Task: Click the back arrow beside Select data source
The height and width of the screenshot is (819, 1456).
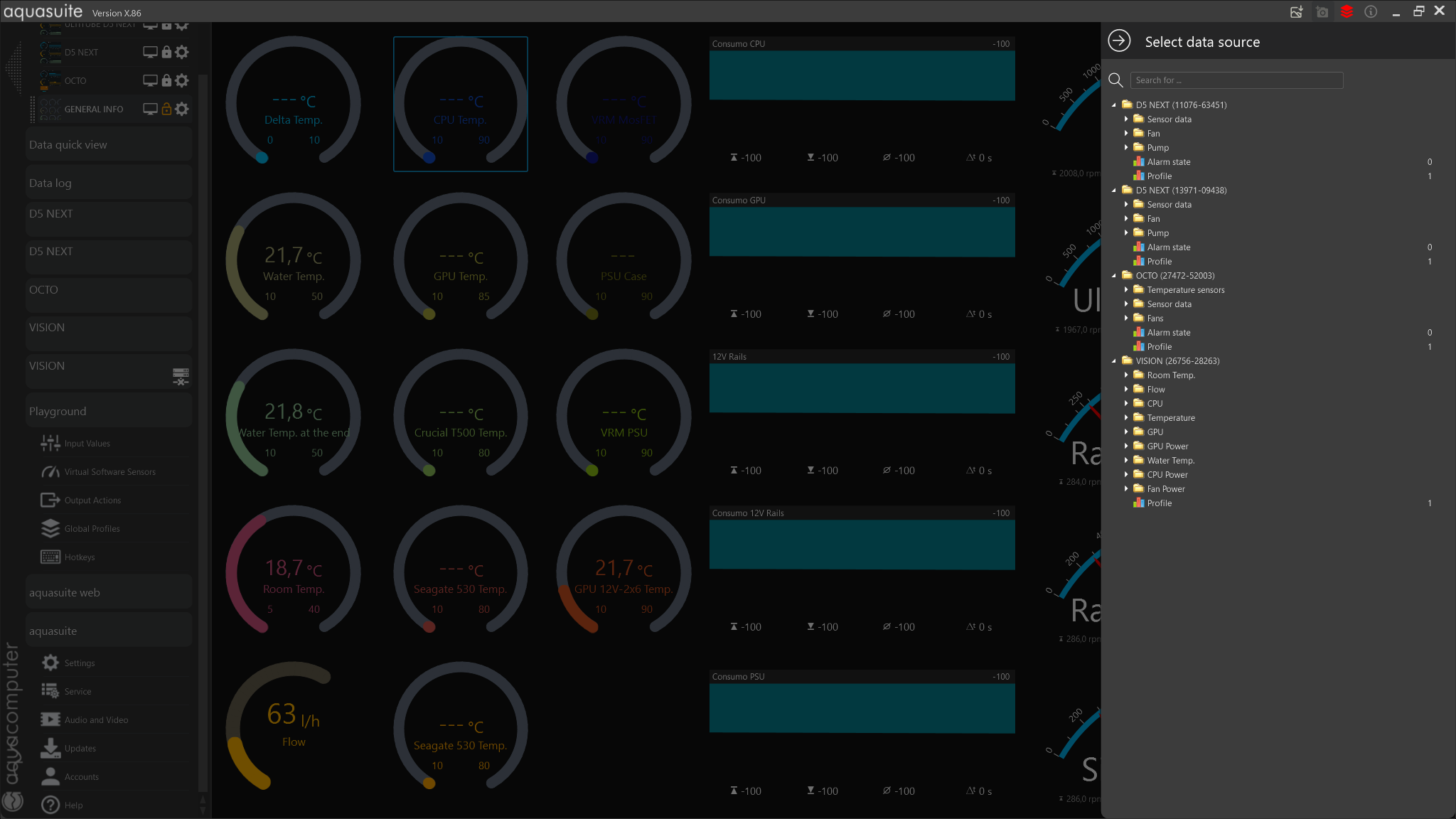Action: (1119, 41)
